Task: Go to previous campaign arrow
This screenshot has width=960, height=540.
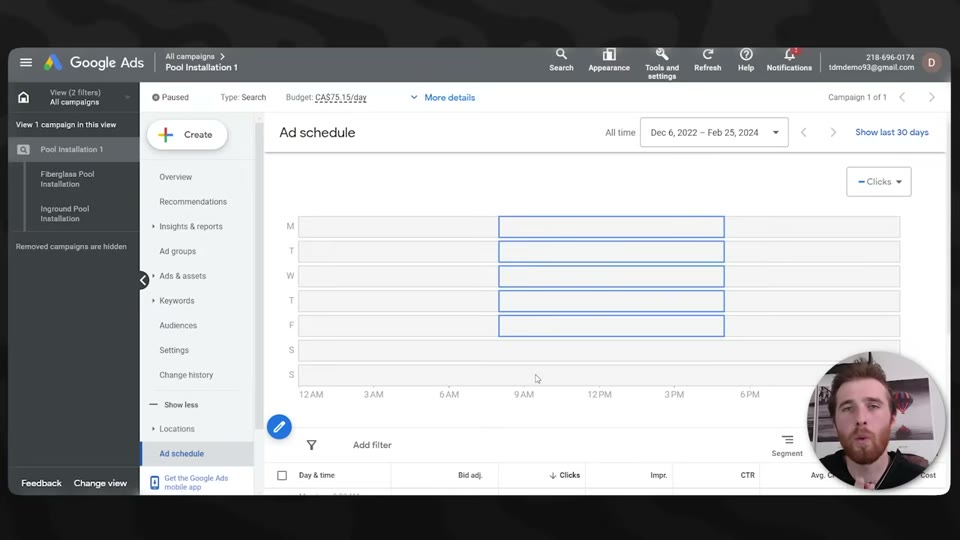Action: [902, 97]
